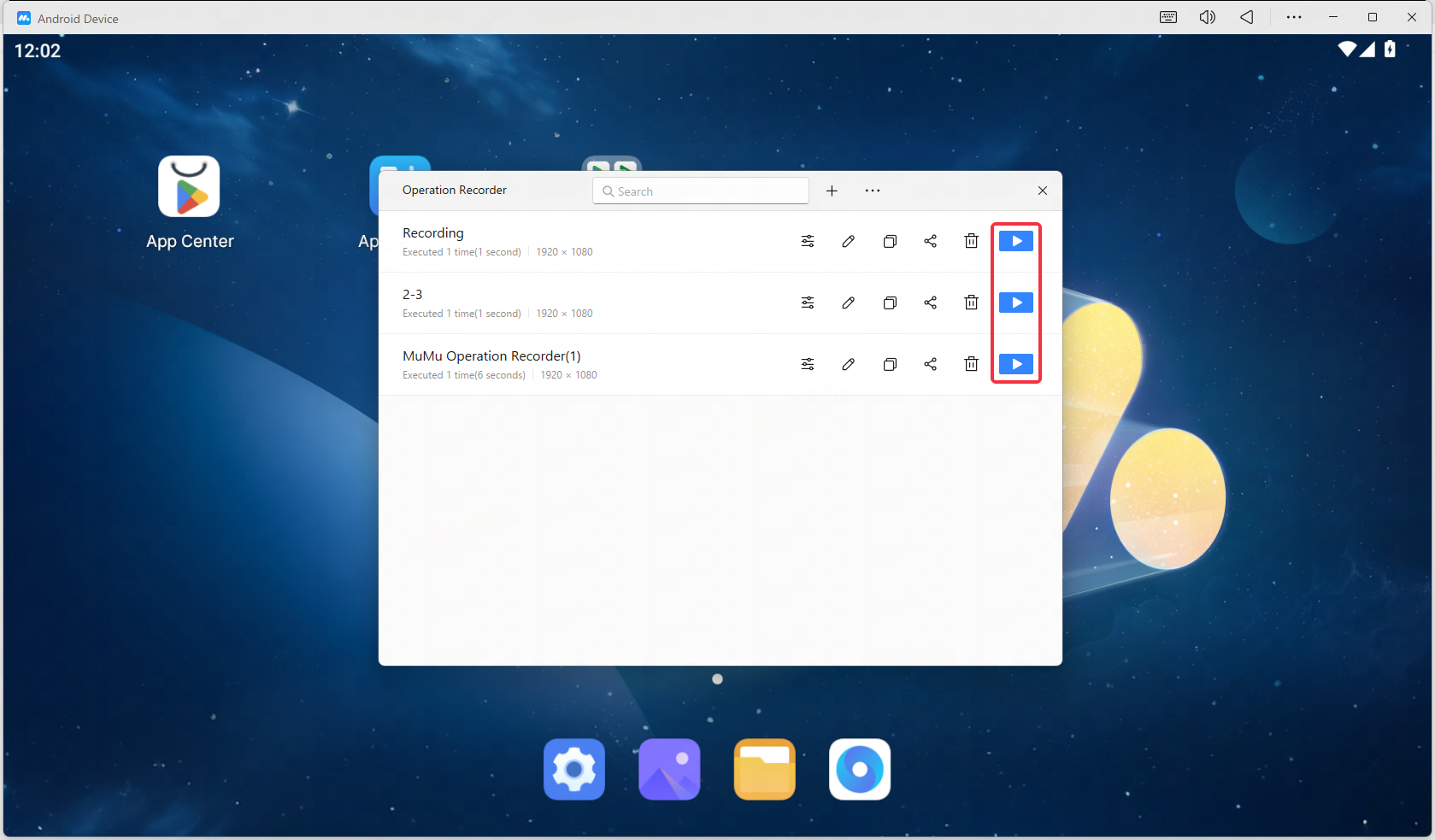This screenshot has height=840, width=1435.
Task: Toggle the volume speaker icon in title bar
Action: [x=1208, y=17]
